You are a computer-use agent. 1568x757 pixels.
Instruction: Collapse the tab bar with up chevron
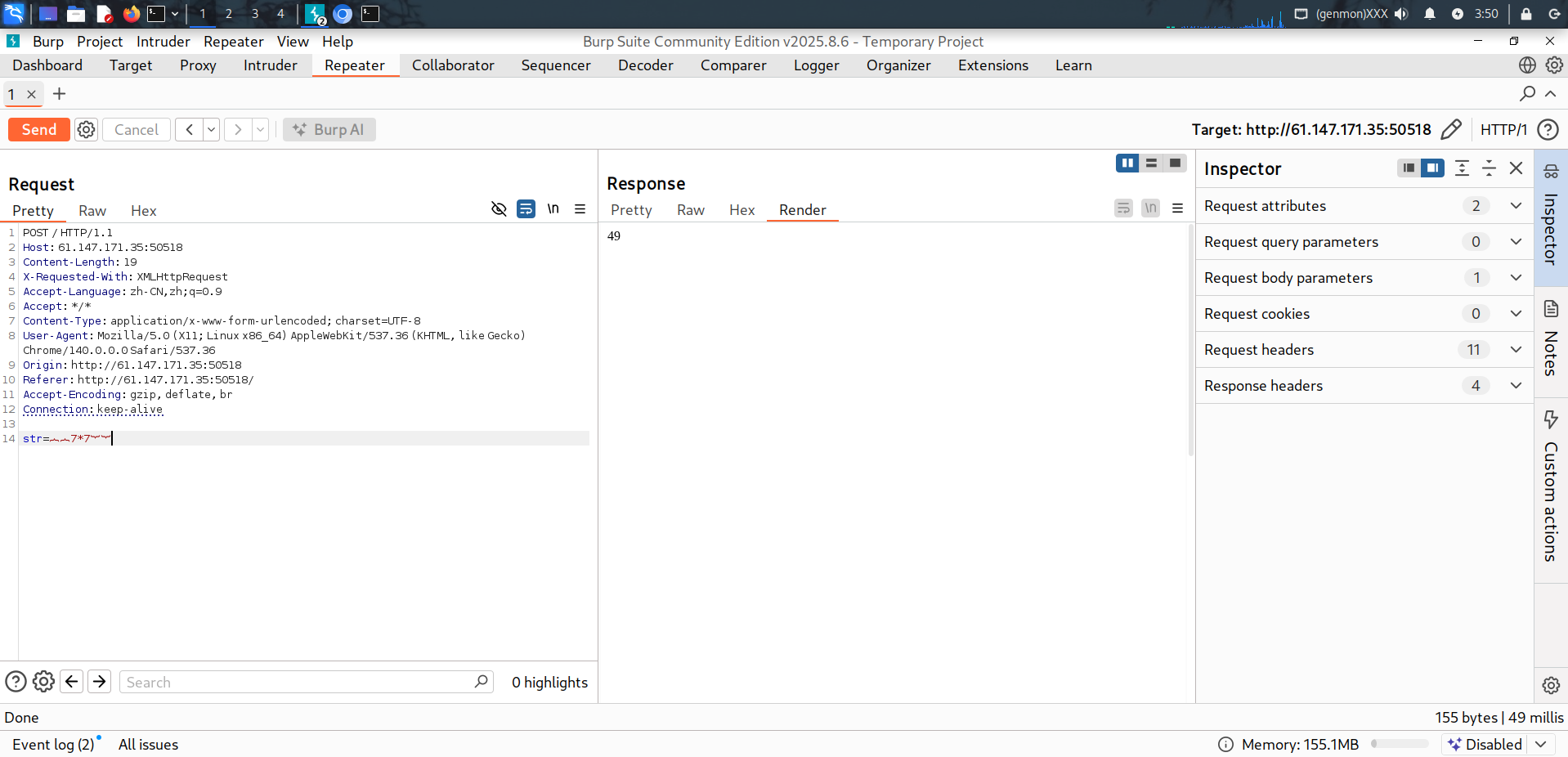[x=1550, y=93]
